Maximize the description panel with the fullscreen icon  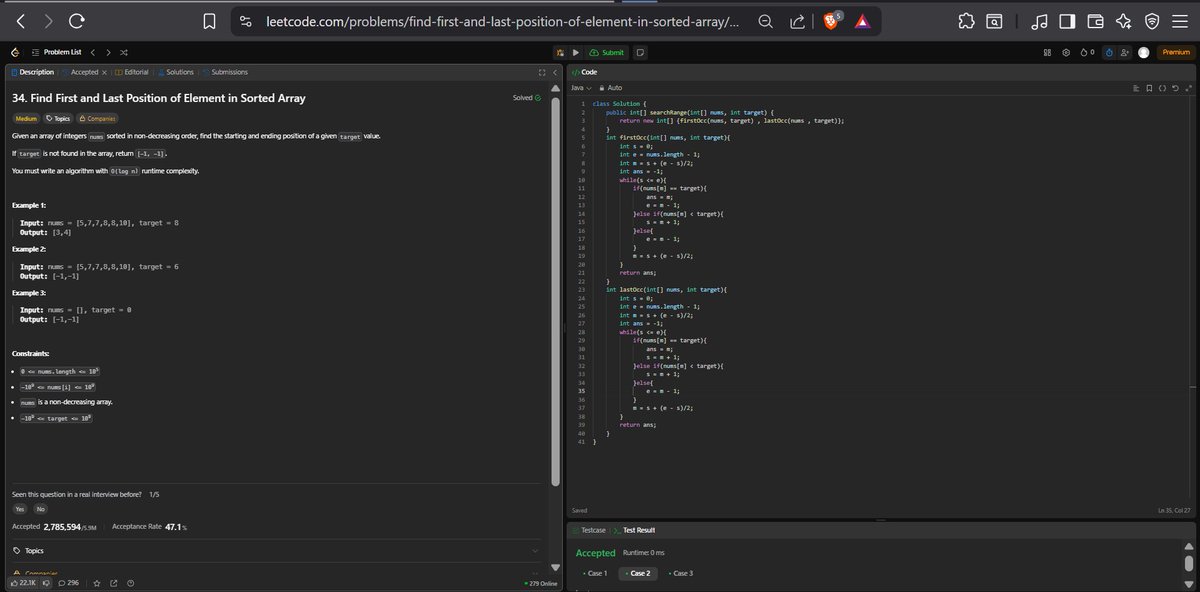542,72
